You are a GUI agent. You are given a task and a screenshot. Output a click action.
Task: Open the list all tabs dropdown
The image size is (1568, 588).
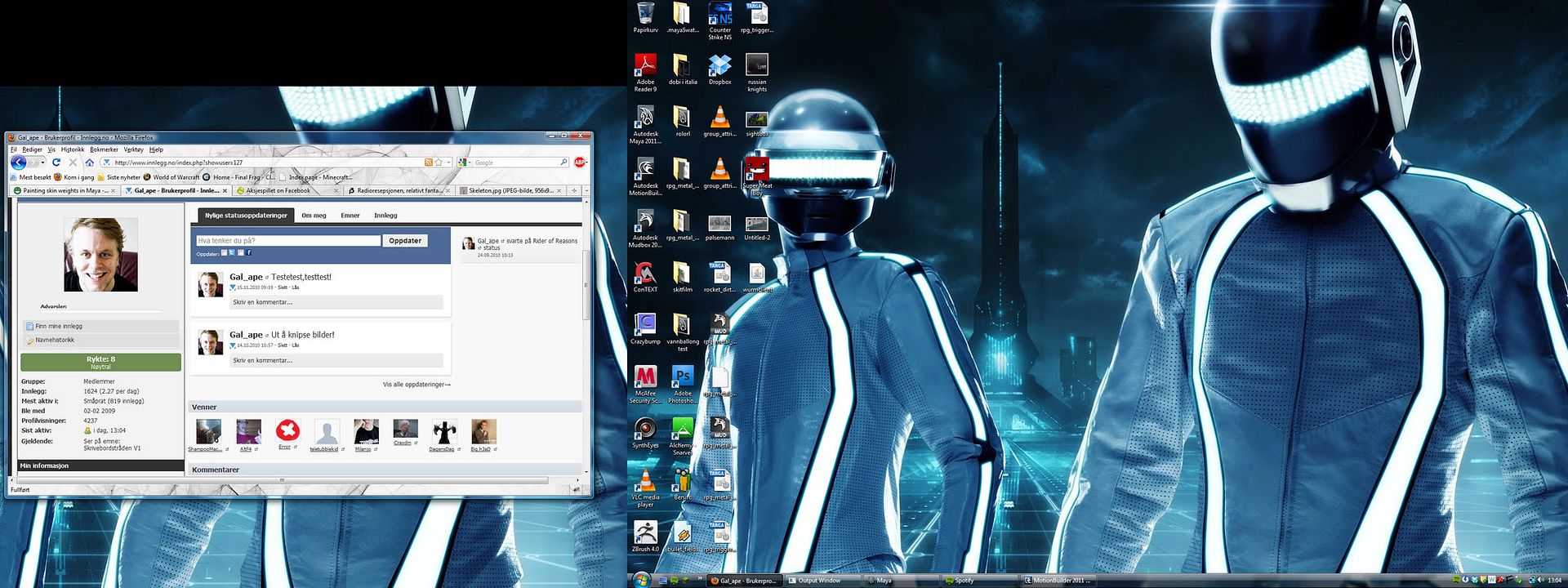tap(586, 190)
